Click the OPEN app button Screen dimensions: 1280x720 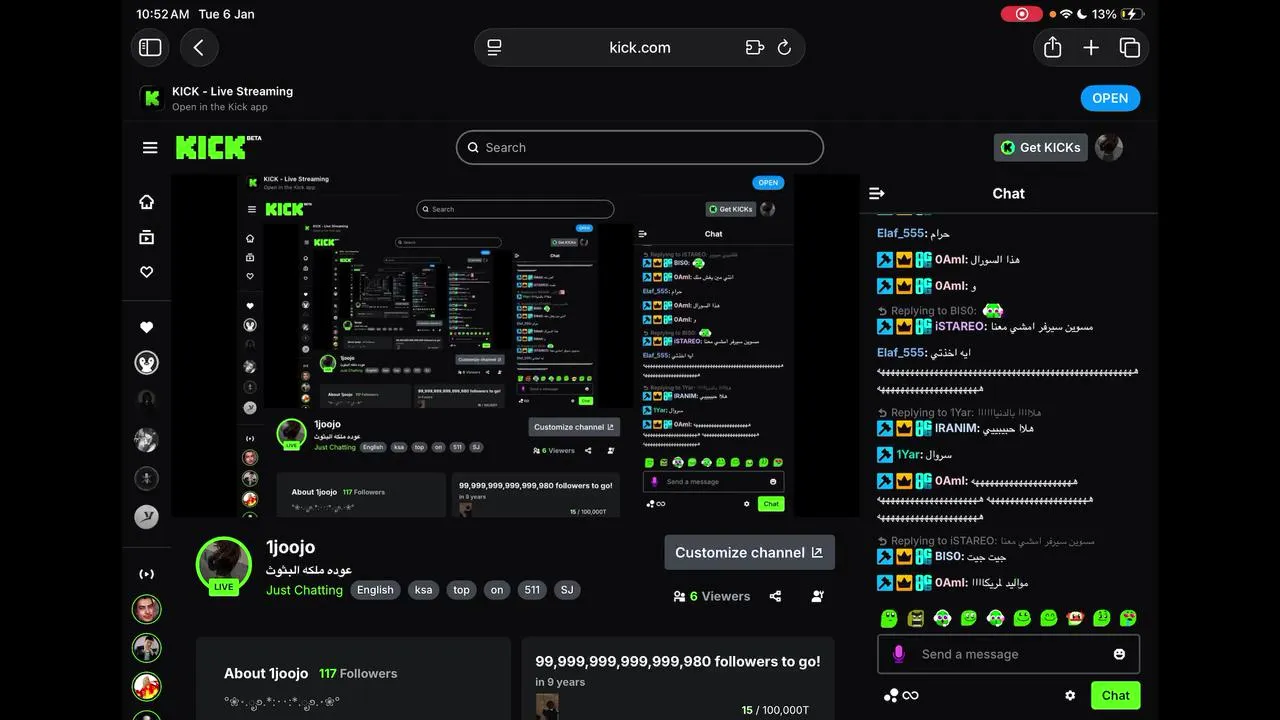[x=1110, y=98]
